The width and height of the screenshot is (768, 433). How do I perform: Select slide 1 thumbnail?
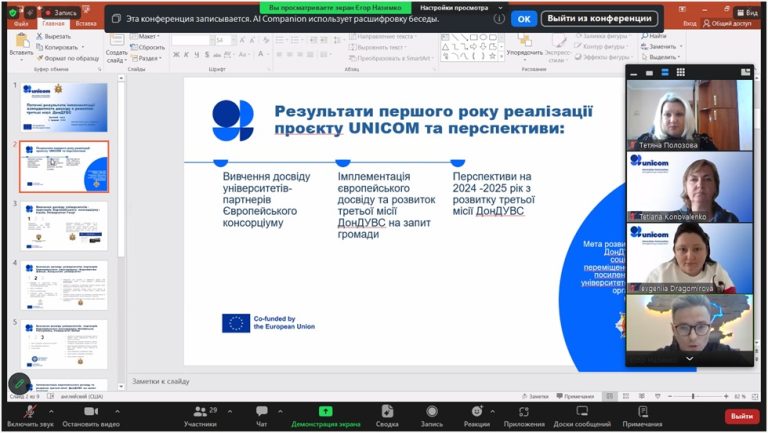[64, 107]
